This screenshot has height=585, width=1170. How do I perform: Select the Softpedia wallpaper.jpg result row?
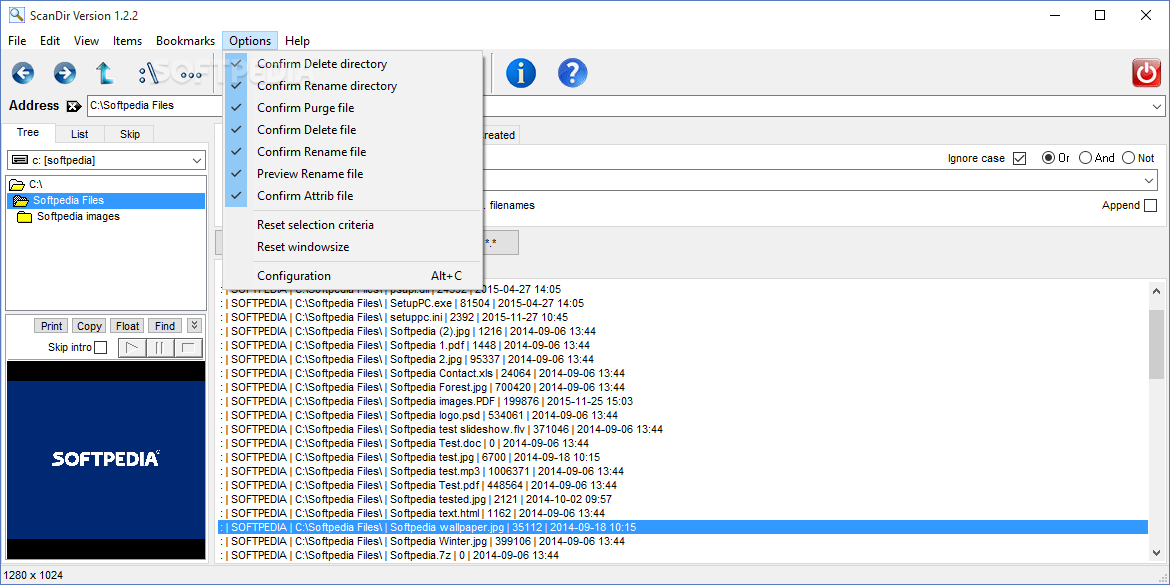click(x=683, y=528)
